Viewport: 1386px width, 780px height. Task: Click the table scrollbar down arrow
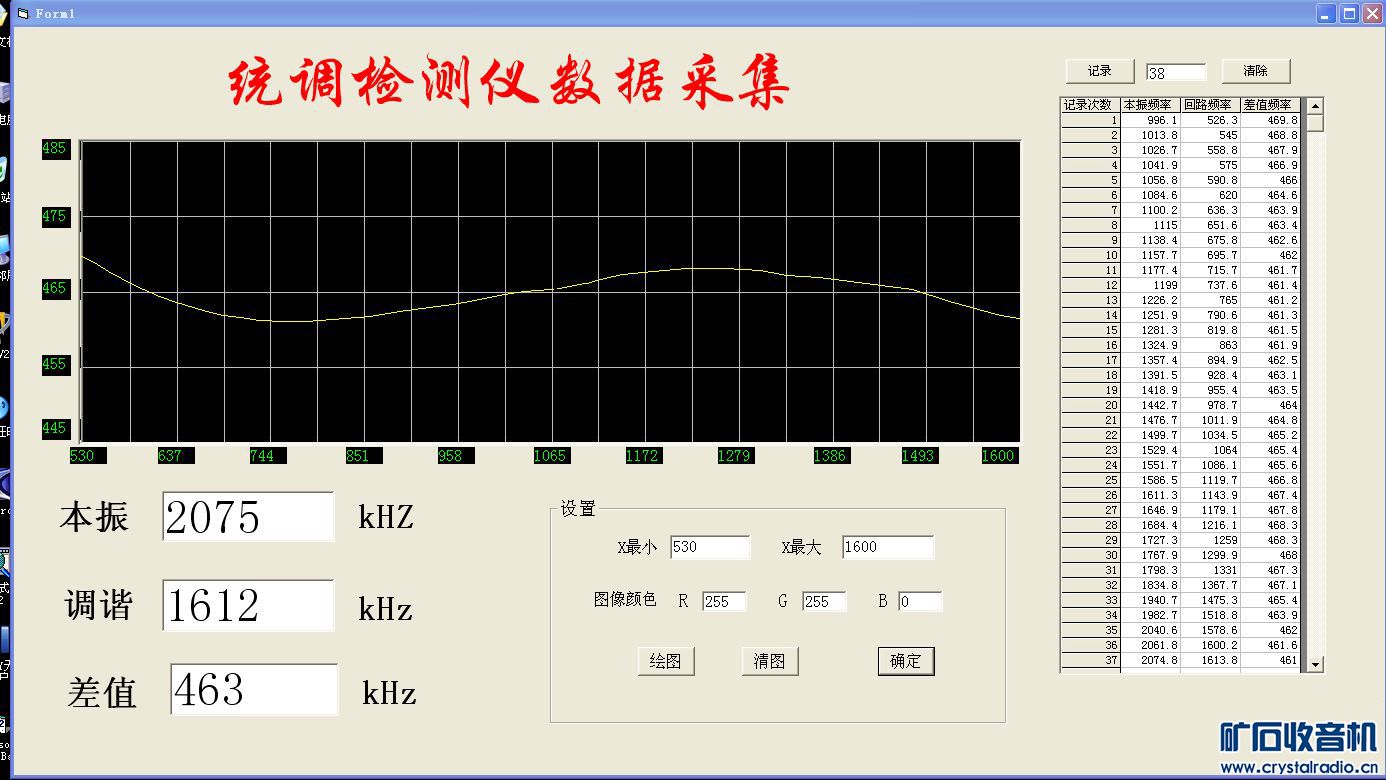click(x=1315, y=664)
